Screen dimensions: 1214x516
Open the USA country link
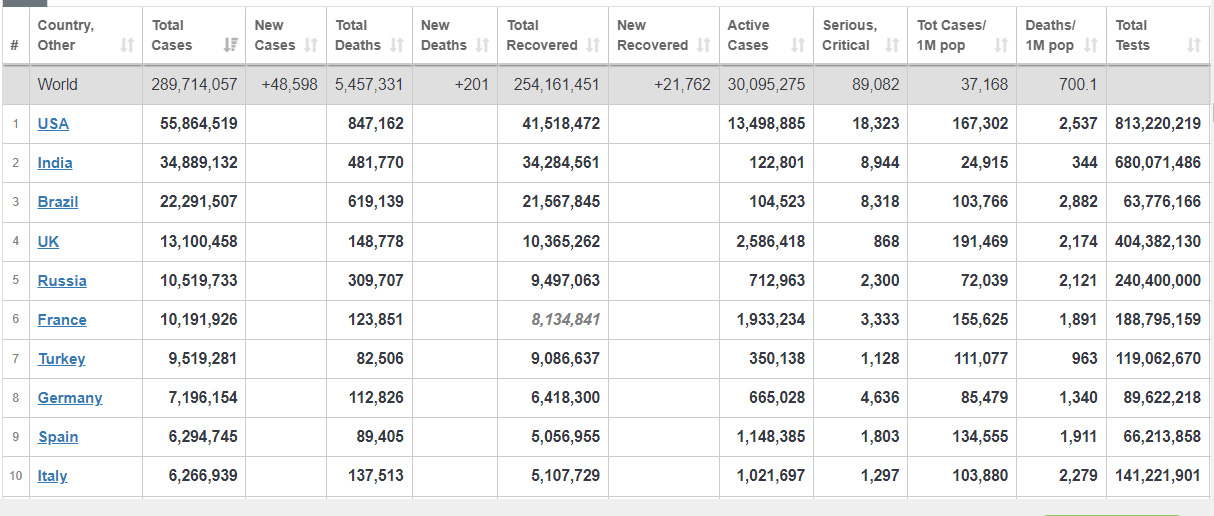pyautogui.click(x=53, y=124)
